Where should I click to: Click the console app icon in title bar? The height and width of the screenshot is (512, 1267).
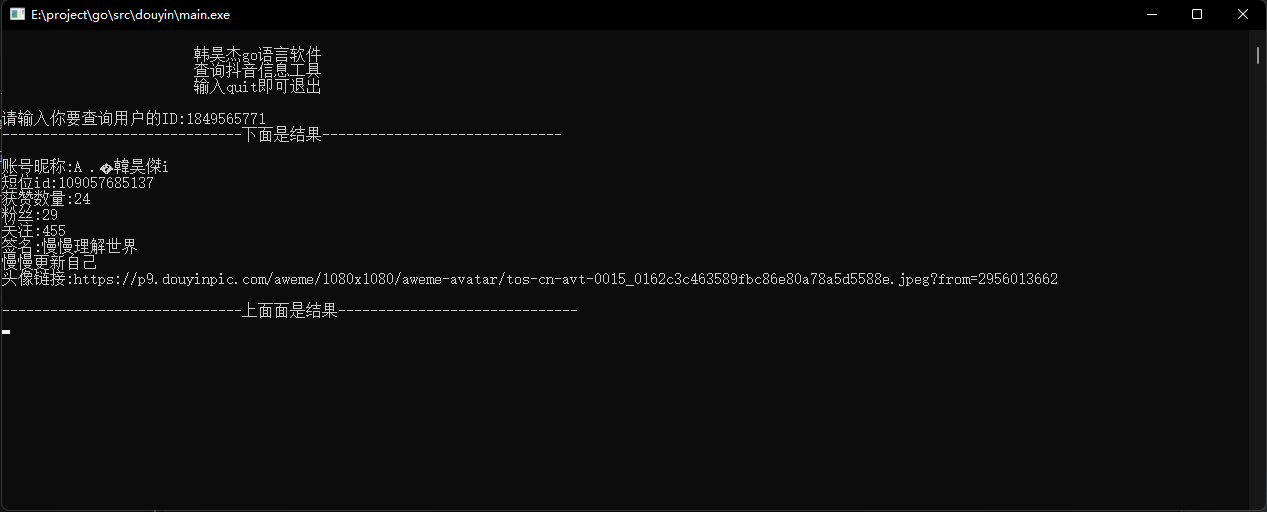(17, 15)
